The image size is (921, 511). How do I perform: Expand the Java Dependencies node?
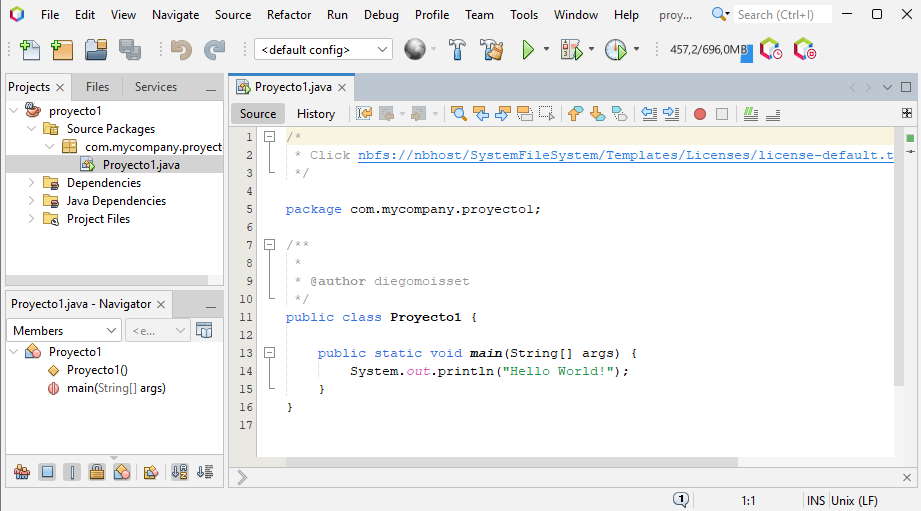click(32, 201)
